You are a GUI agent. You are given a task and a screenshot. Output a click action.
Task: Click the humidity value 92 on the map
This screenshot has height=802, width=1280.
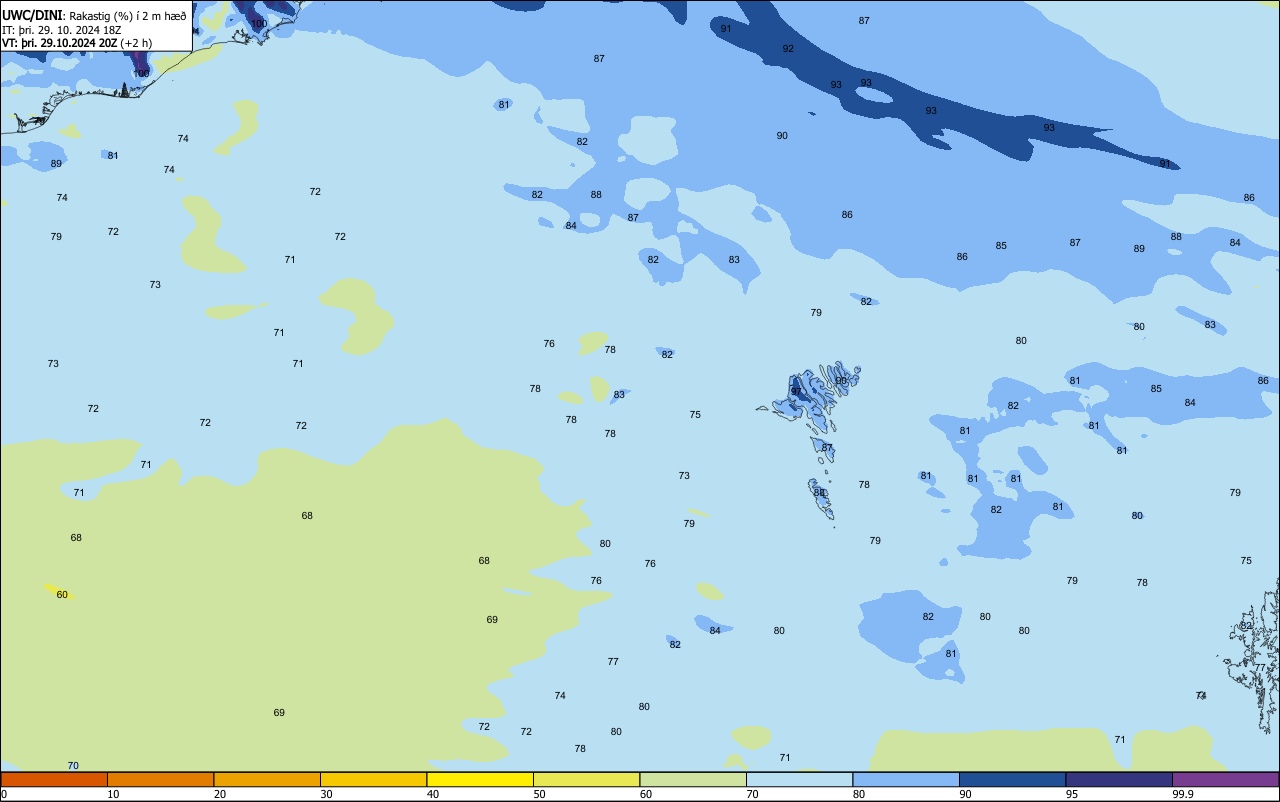coord(788,48)
